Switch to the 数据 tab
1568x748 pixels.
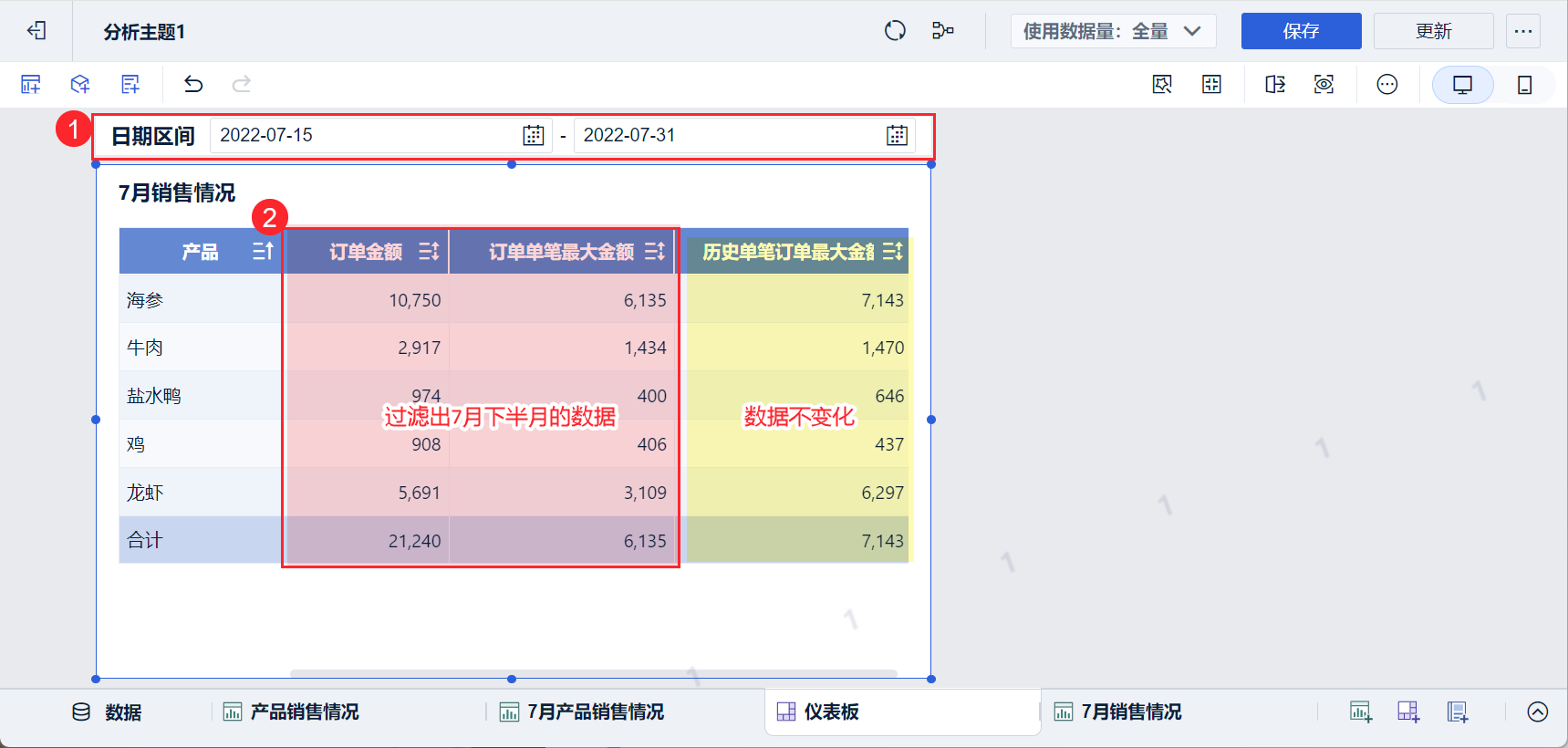tap(107, 712)
